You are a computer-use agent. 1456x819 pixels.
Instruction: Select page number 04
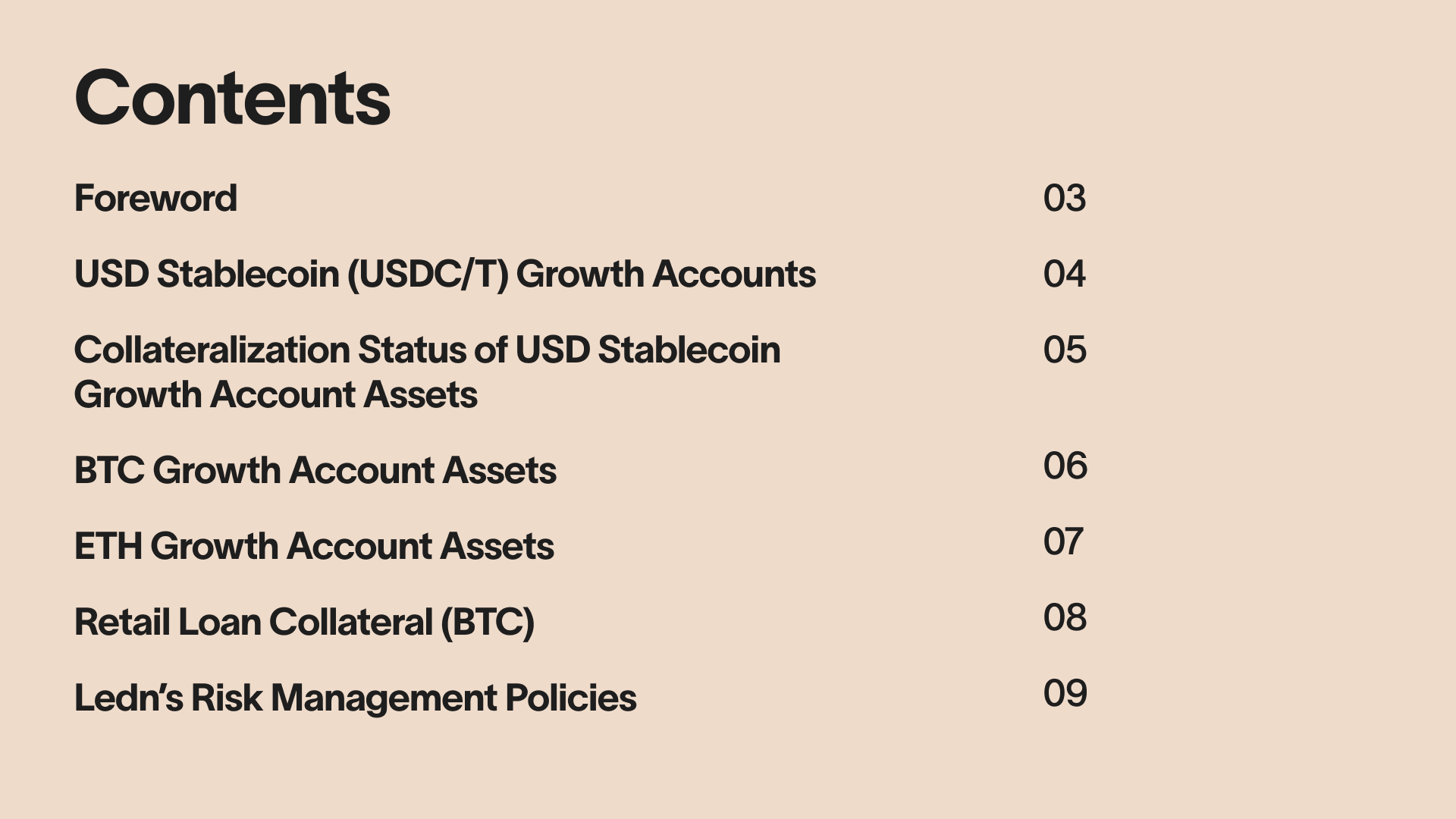(x=1065, y=275)
